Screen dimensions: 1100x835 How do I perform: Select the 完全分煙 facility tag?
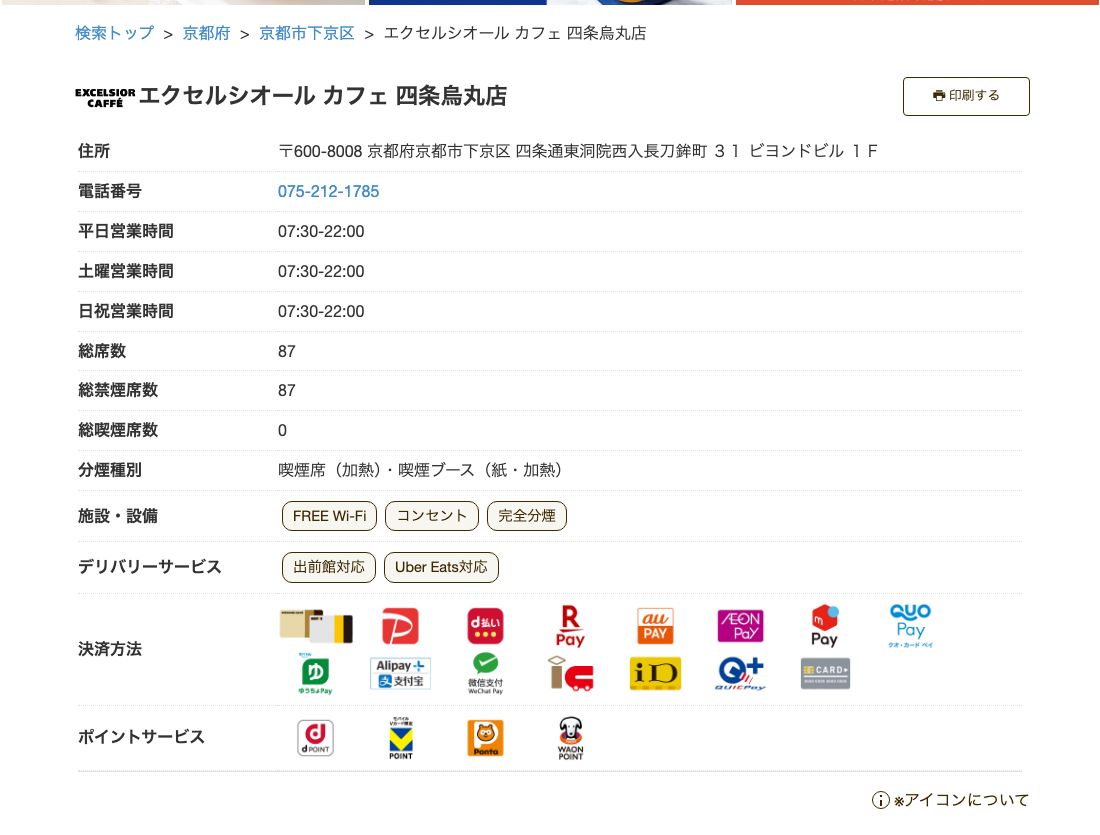click(527, 516)
